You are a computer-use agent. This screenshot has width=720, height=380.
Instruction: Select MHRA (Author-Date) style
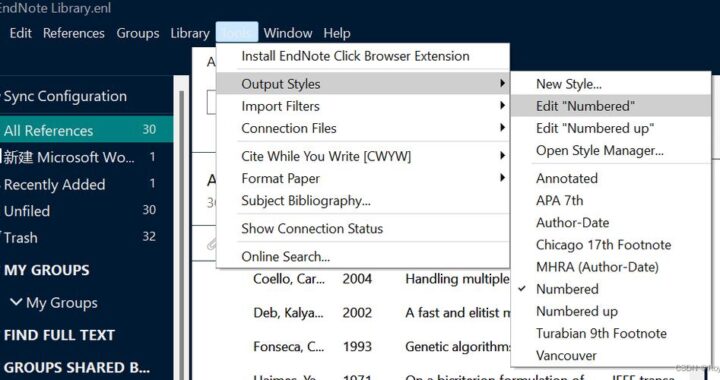point(611,267)
